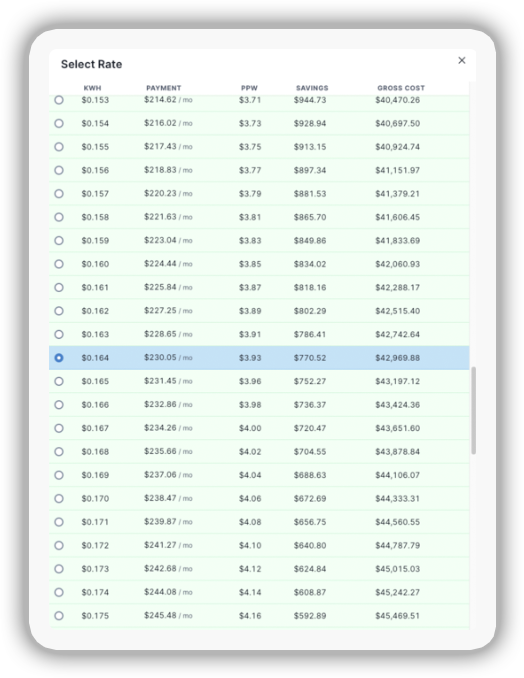524x678 pixels.
Task: Click the $230.05 / mo payment in highlighted row
Action: click(168, 358)
